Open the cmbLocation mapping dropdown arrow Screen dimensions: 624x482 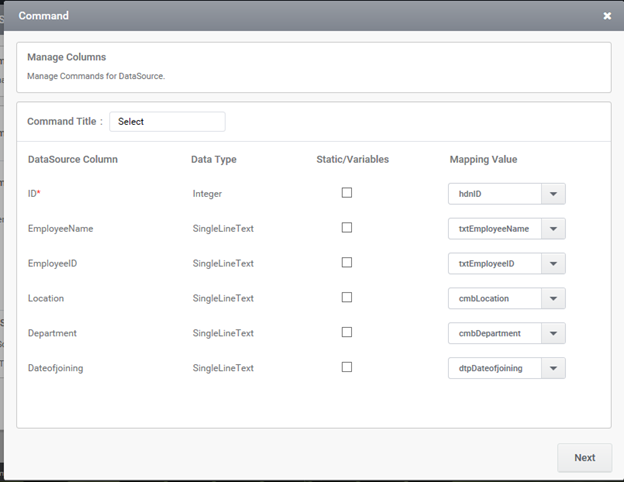pos(553,299)
